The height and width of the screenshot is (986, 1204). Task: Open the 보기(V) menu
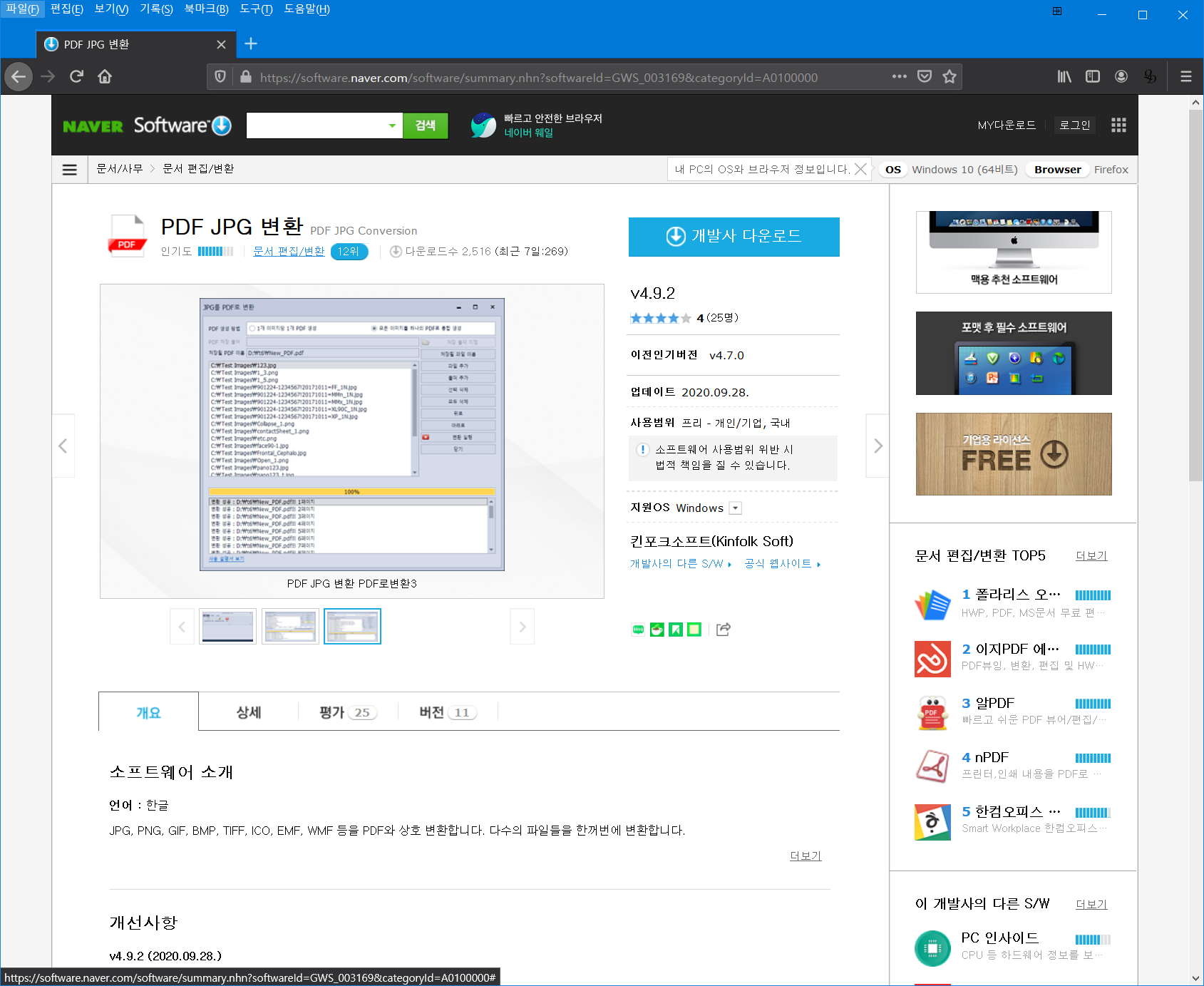(x=111, y=9)
